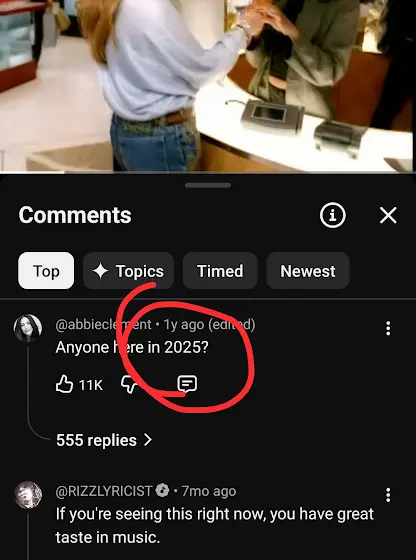Sort comments by Newest
Viewport: 416px width, 560px height.
(x=308, y=271)
